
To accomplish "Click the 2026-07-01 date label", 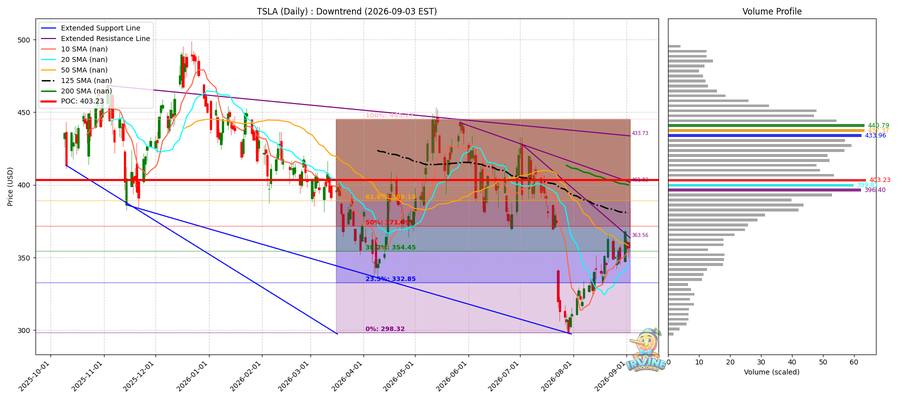I will pos(506,376).
